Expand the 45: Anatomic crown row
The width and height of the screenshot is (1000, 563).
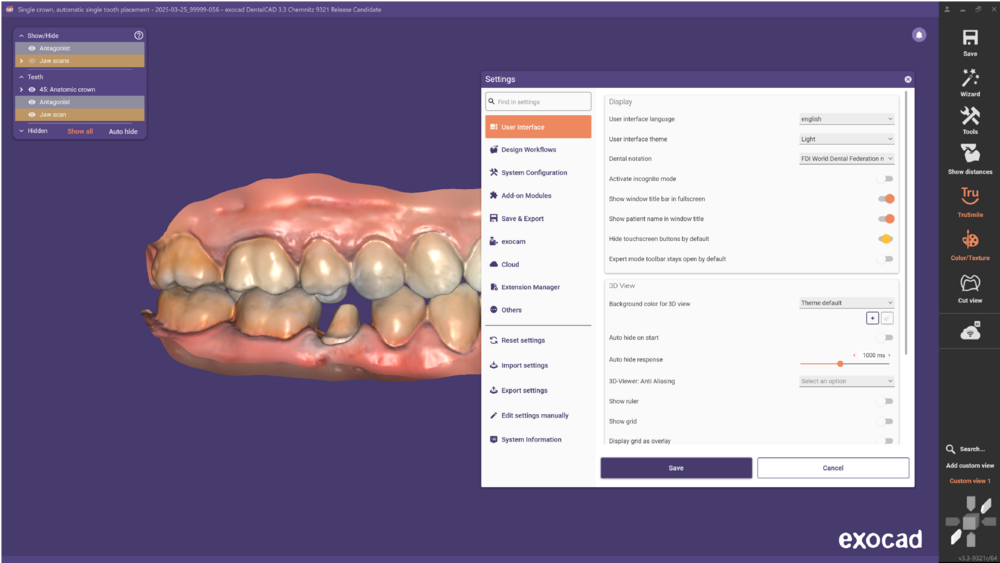click(21, 90)
